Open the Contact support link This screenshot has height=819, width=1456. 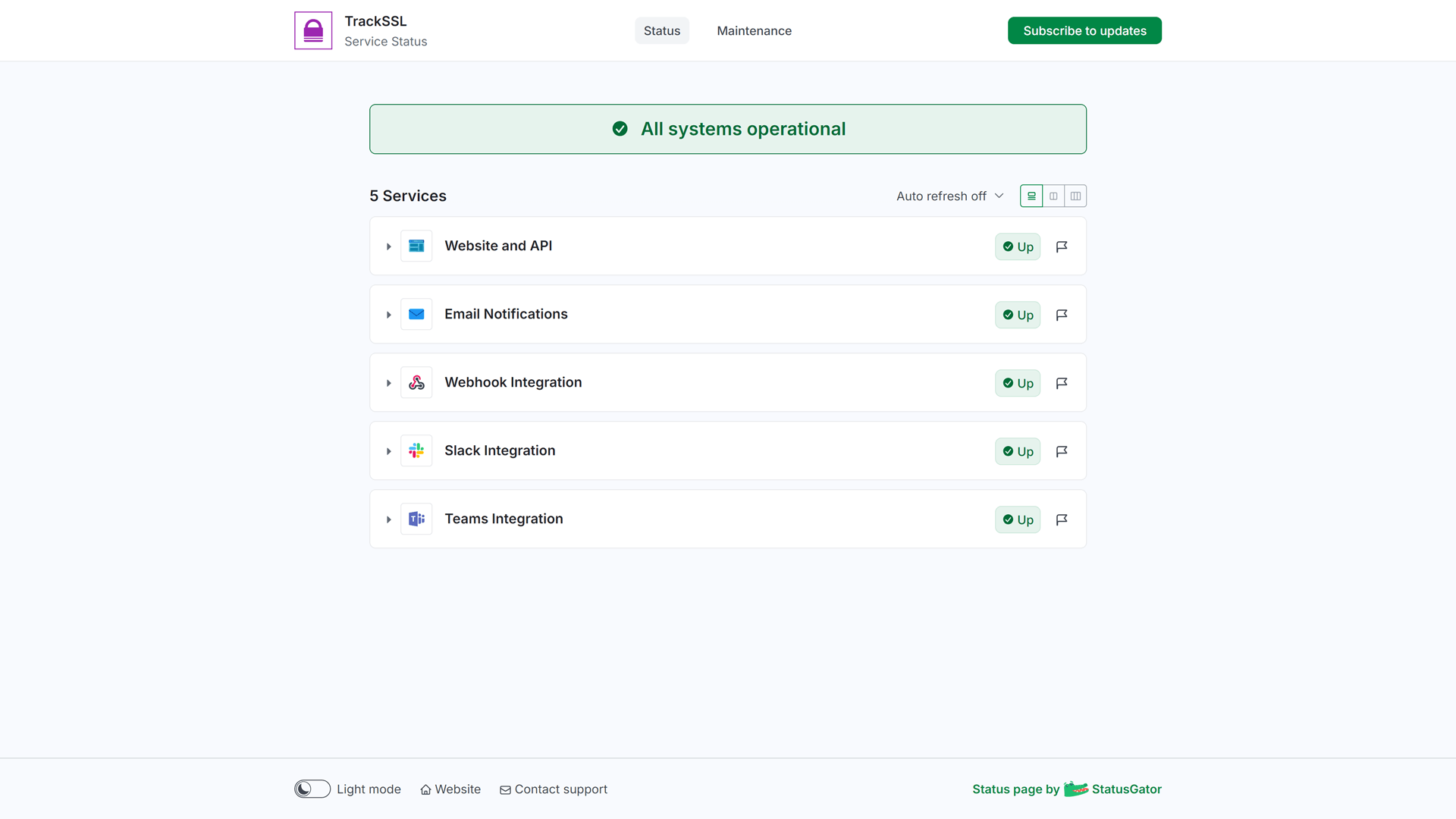(554, 789)
